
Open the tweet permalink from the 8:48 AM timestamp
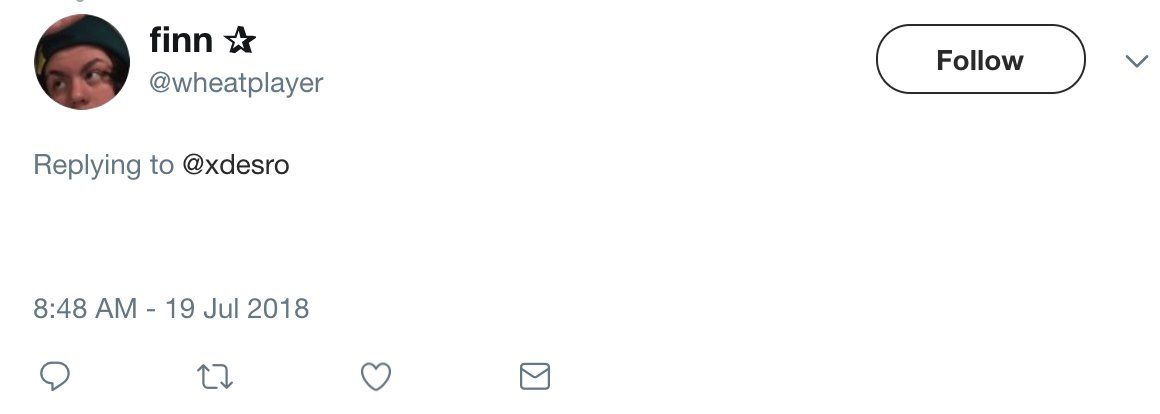click(x=85, y=308)
